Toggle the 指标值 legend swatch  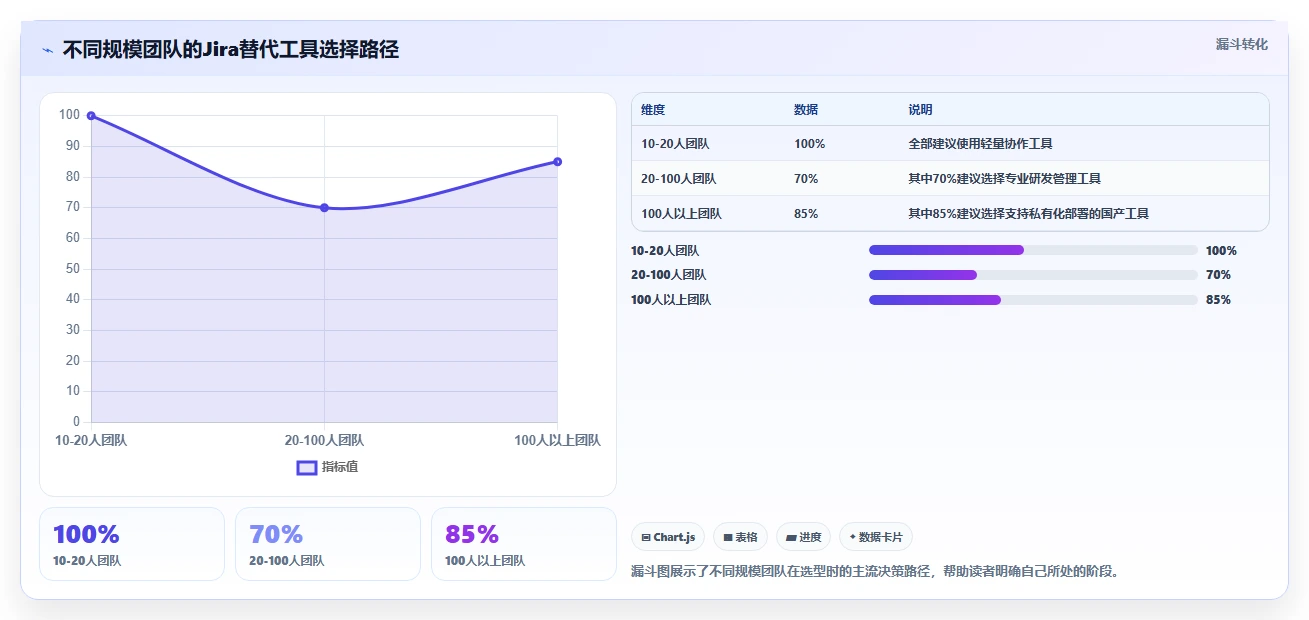307,467
